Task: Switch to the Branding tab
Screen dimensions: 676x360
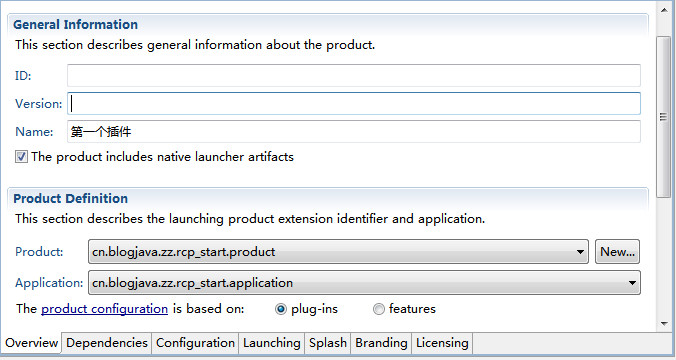Action: (x=381, y=343)
